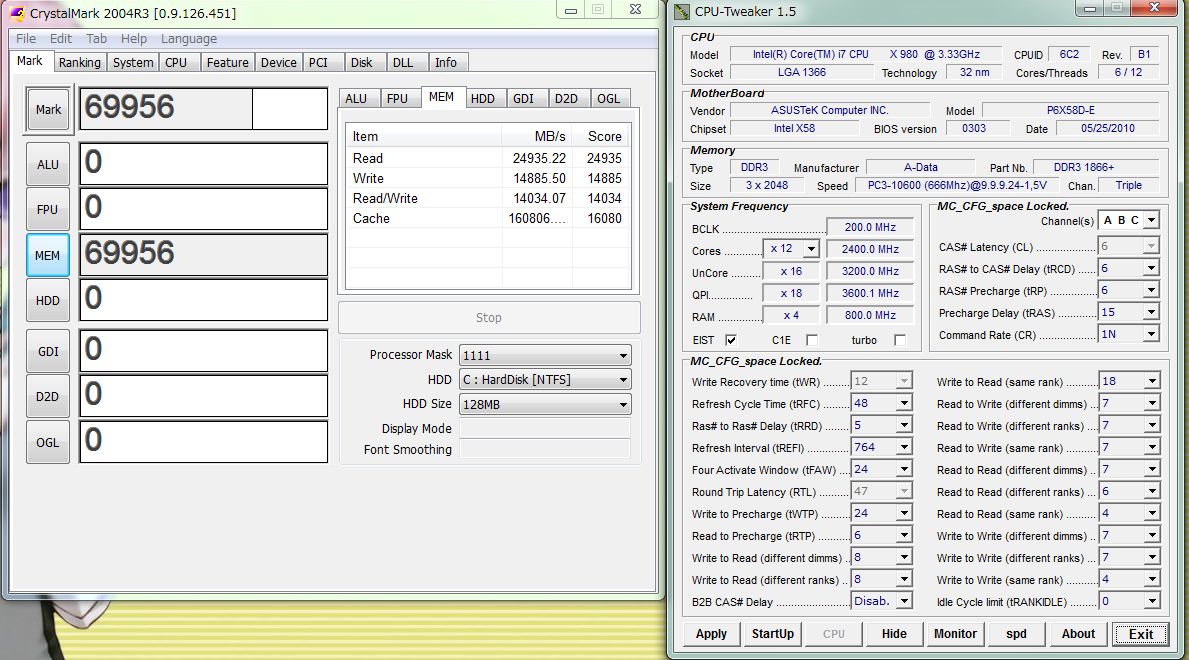Image resolution: width=1189 pixels, height=660 pixels.
Task: Enable the turbo checkbox
Action: (899, 340)
